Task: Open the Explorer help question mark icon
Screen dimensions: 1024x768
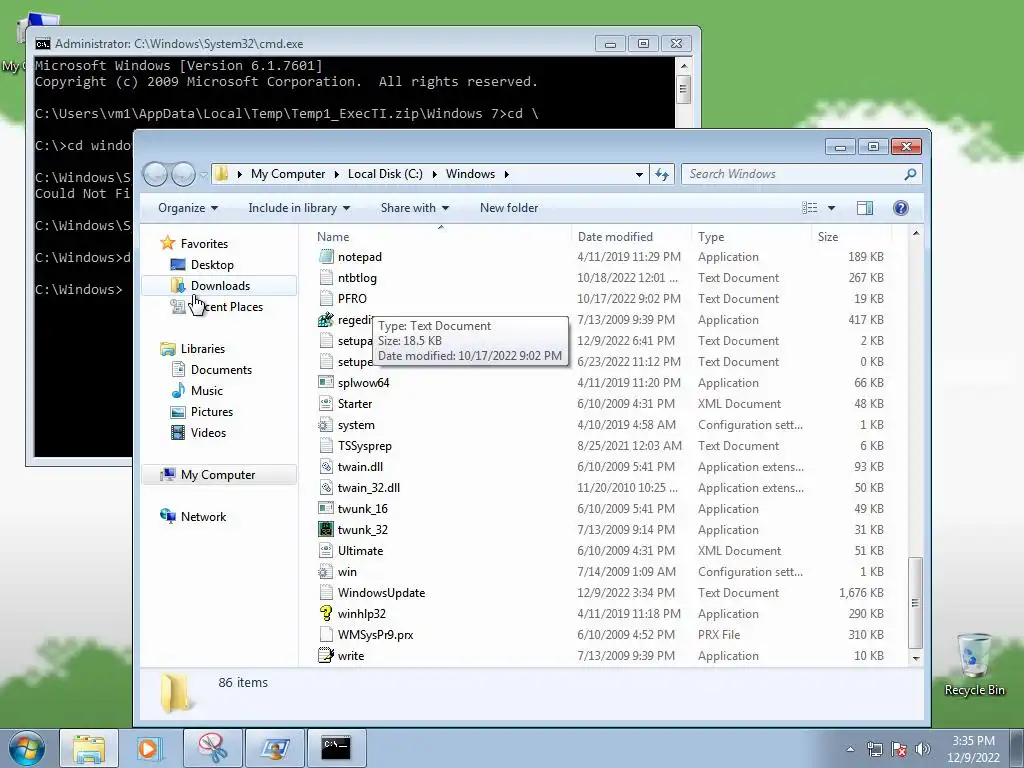Action: point(901,208)
